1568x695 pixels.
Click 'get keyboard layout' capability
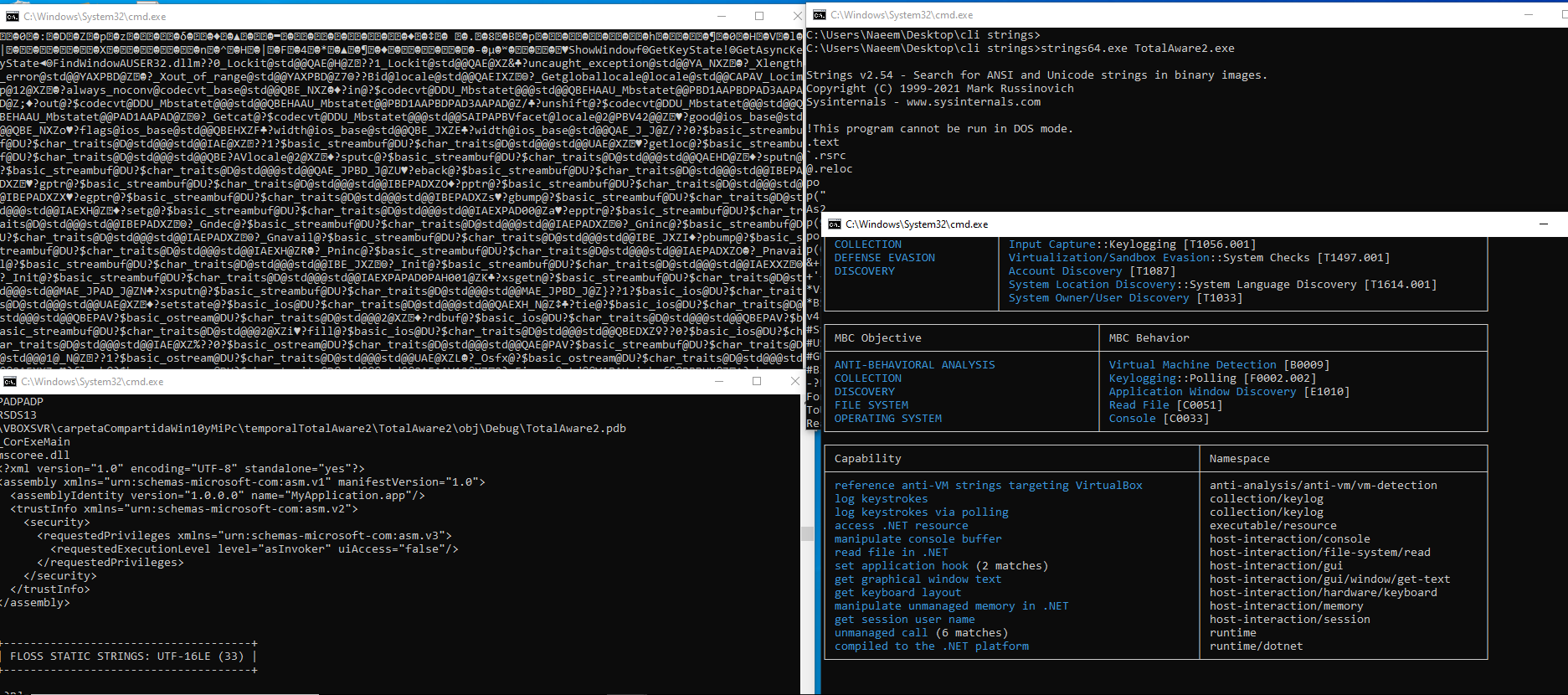(898, 593)
